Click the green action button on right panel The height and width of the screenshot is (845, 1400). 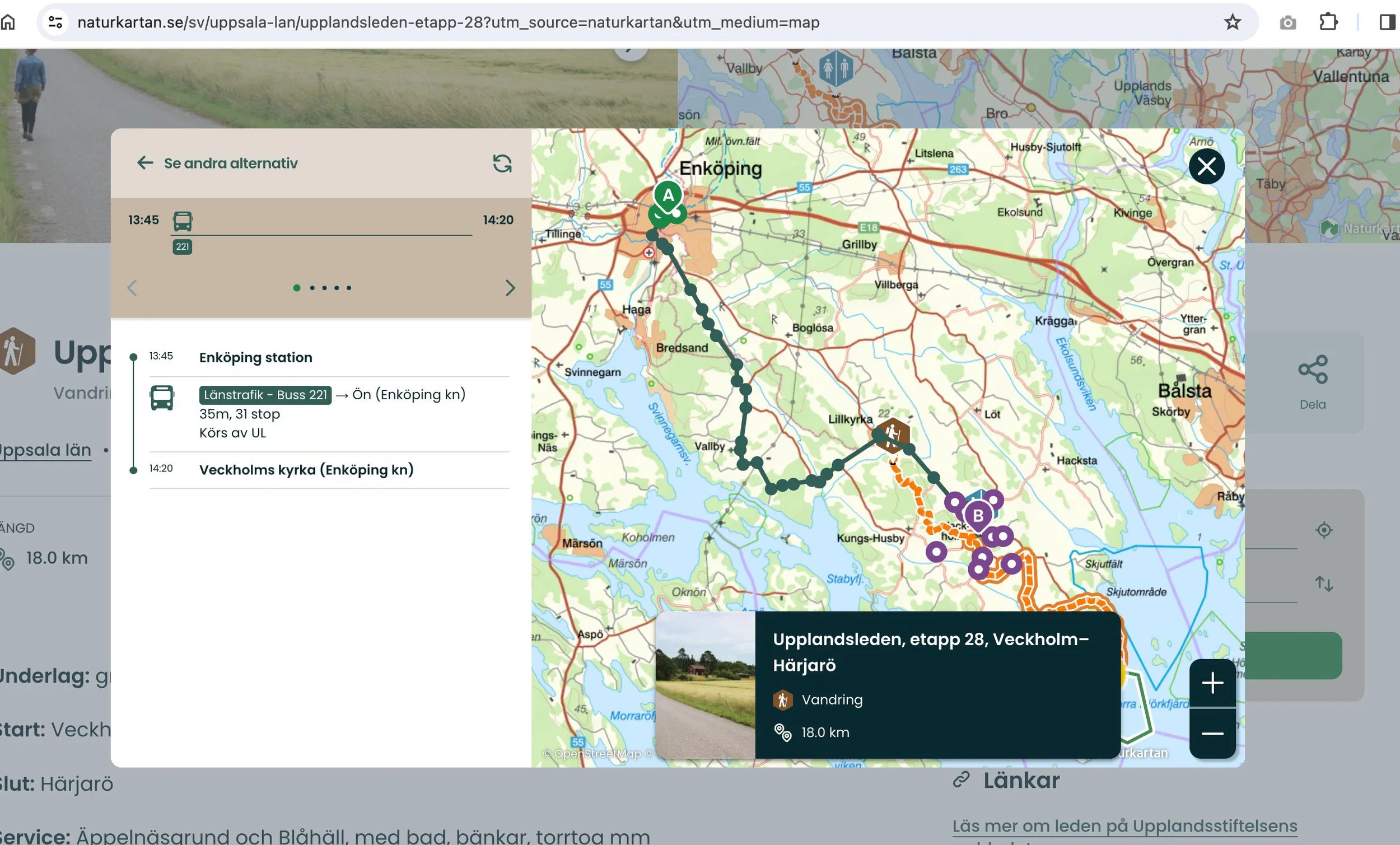coord(1293,655)
